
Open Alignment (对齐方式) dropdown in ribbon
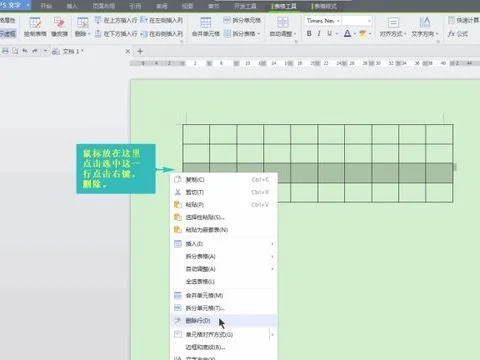[393, 27]
